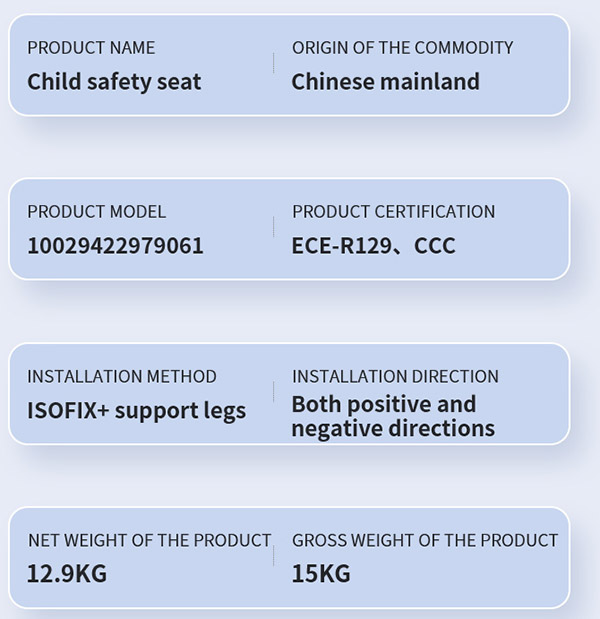Click the INSTALLATION METHOD label

click(x=122, y=377)
